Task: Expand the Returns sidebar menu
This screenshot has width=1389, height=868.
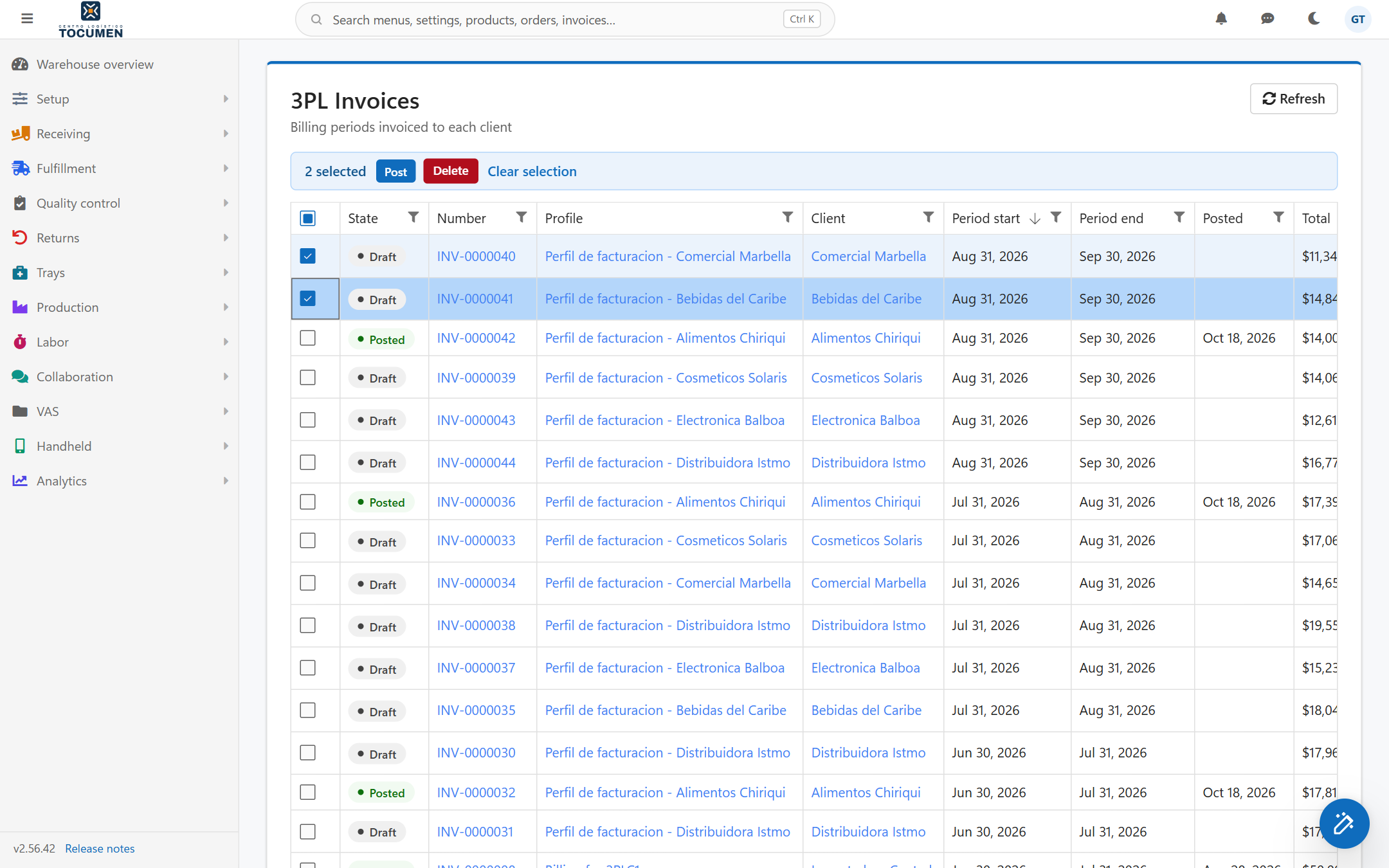Action: 120,238
